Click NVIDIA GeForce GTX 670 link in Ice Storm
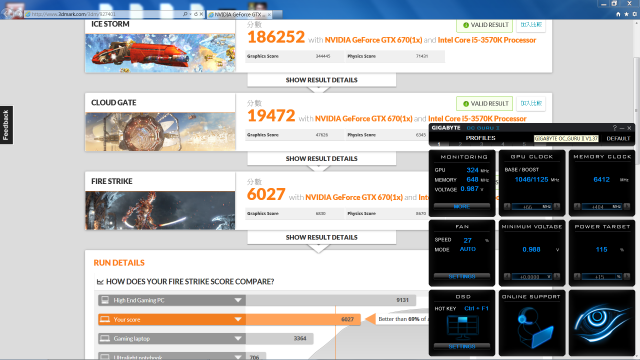This screenshot has width=640, height=360. point(373,40)
